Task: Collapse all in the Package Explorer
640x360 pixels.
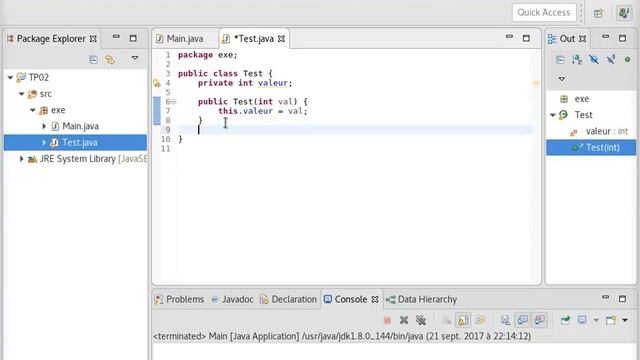Action: (x=93, y=60)
